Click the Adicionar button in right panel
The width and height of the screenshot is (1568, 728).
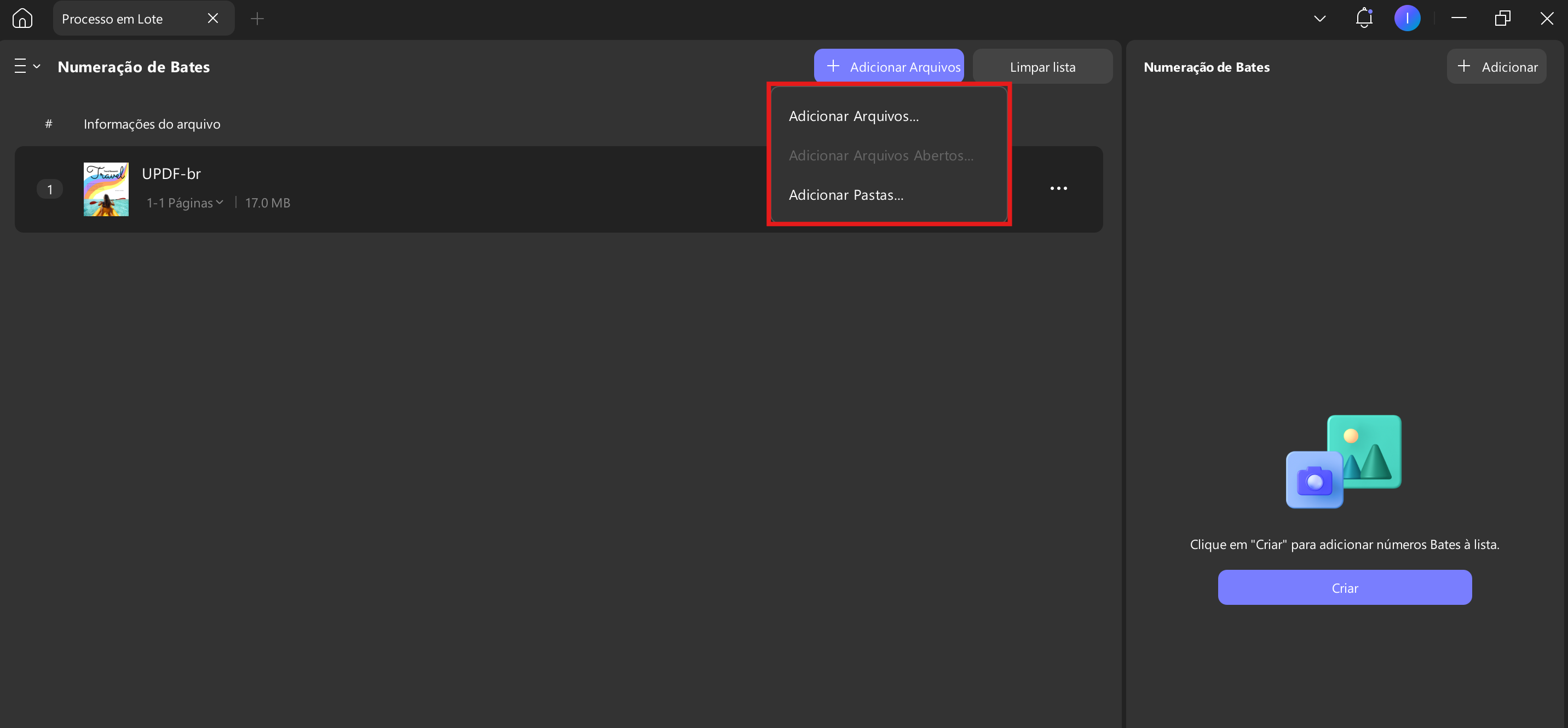click(1496, 66)
